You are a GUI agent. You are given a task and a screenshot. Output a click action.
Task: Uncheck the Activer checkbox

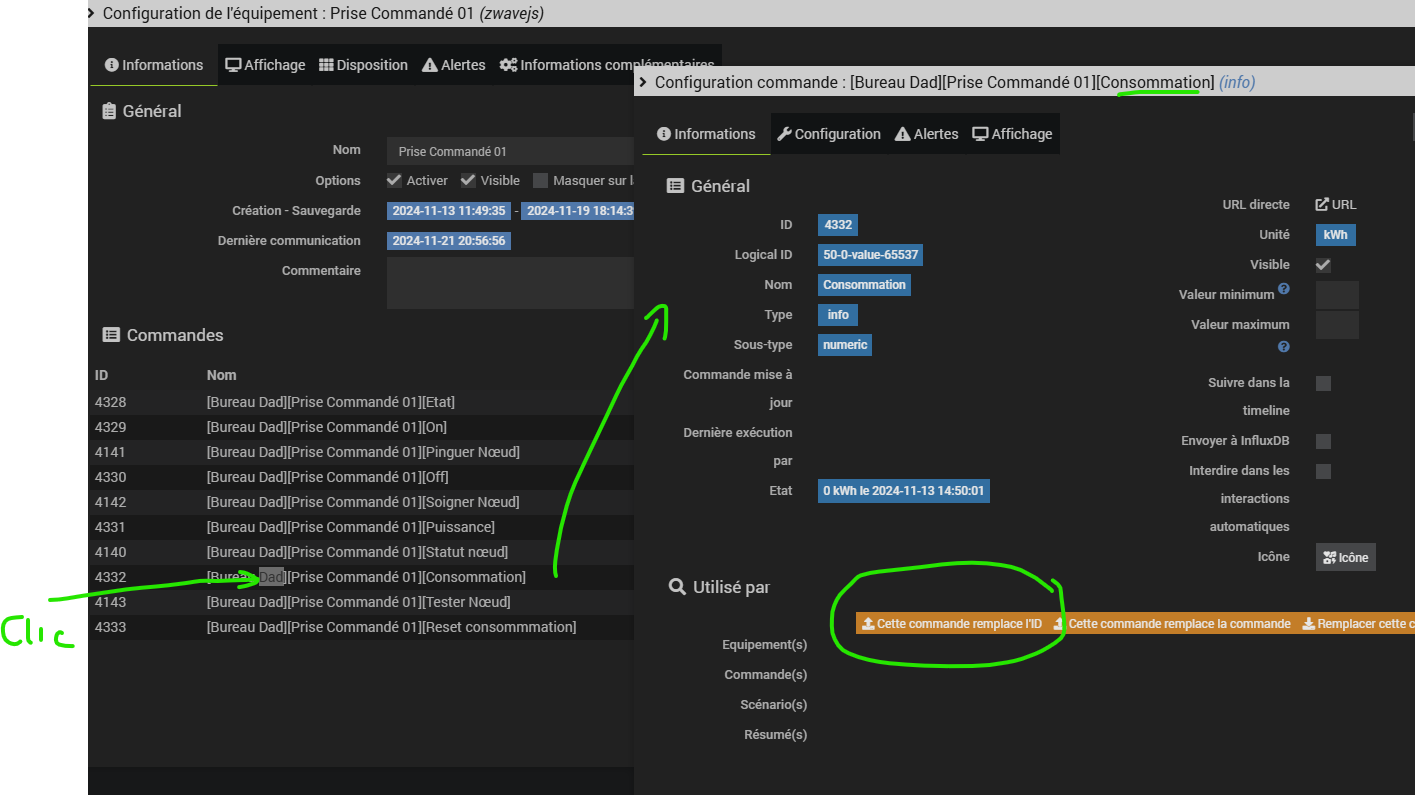pyautogui.click(x=394, y=181)
